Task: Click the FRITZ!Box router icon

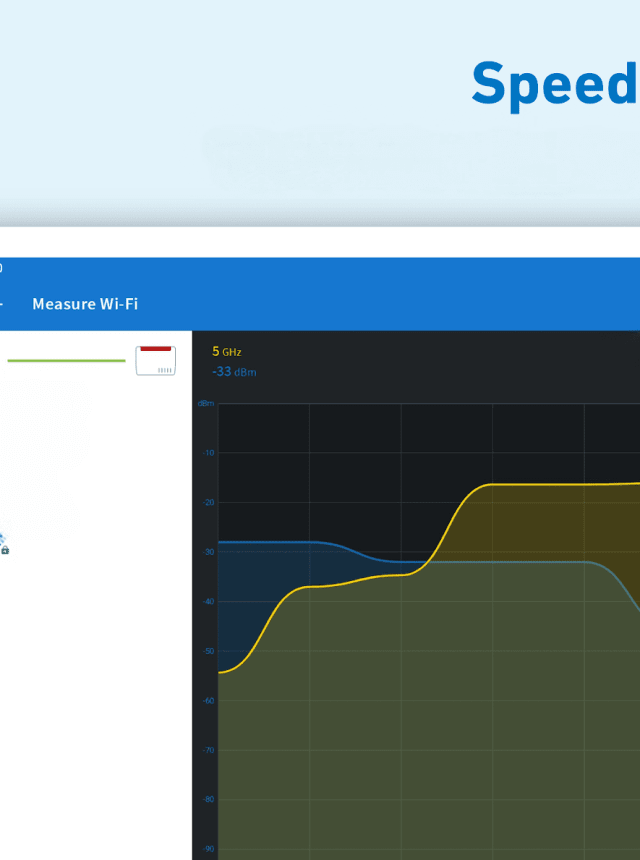Action: (155, 360)
